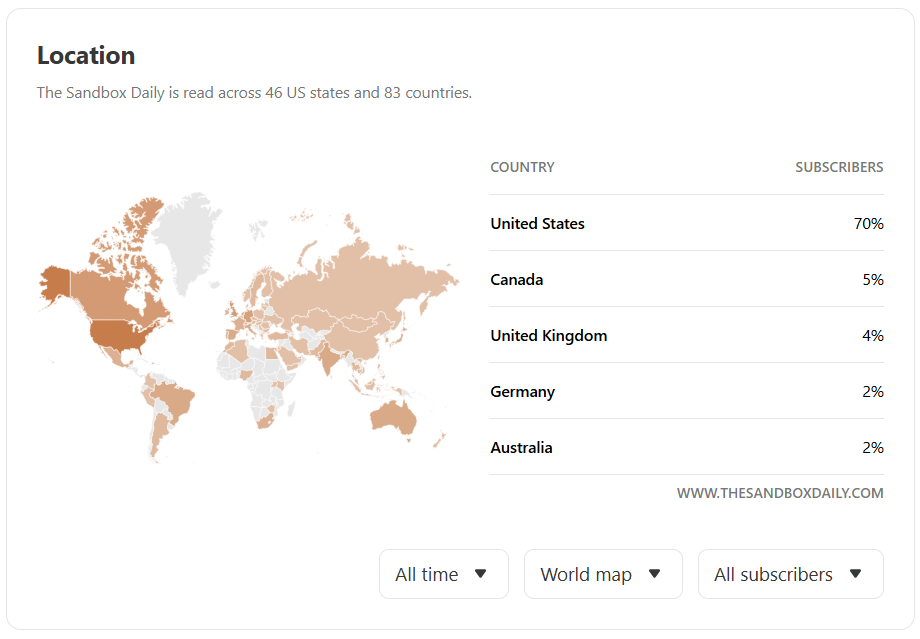
Task: Open the All time dropdown
Action: 444,574
